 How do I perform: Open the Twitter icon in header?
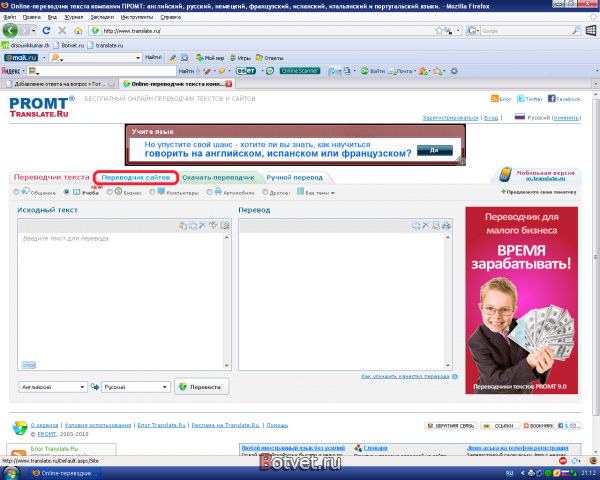[x=520, y=99]
